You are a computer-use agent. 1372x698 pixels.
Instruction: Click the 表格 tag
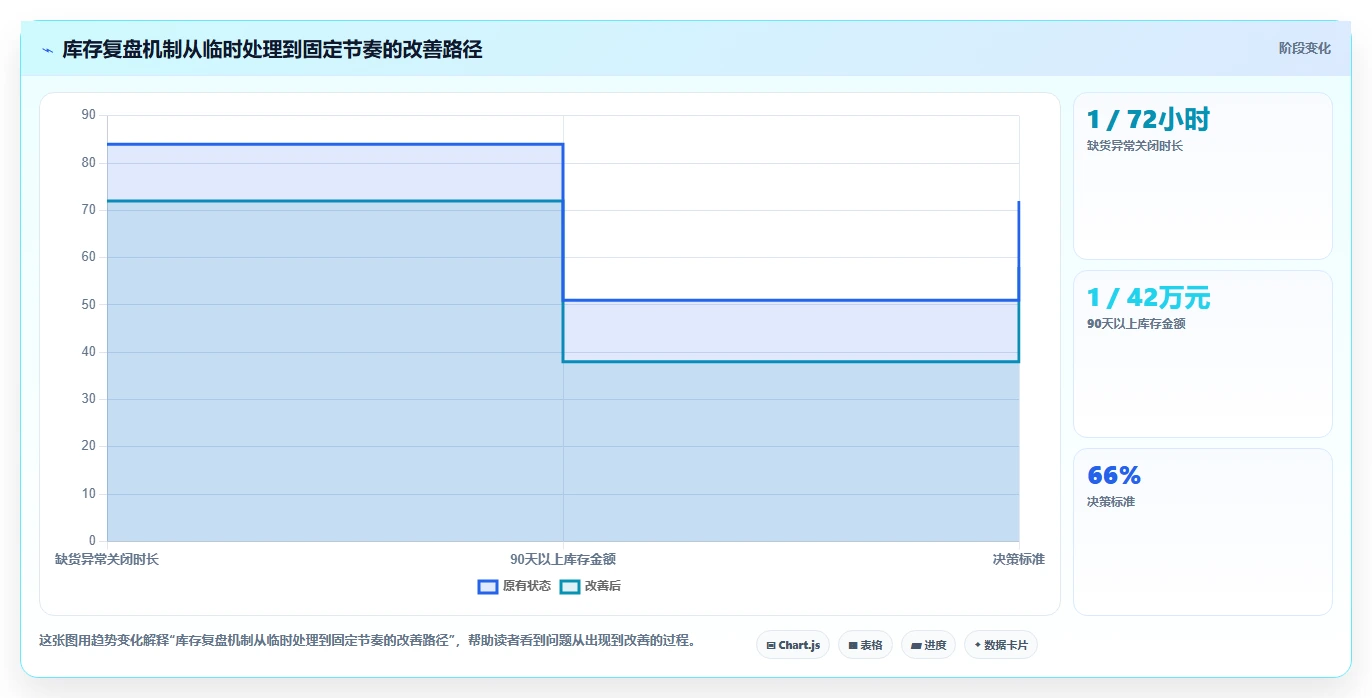point(865,645)
